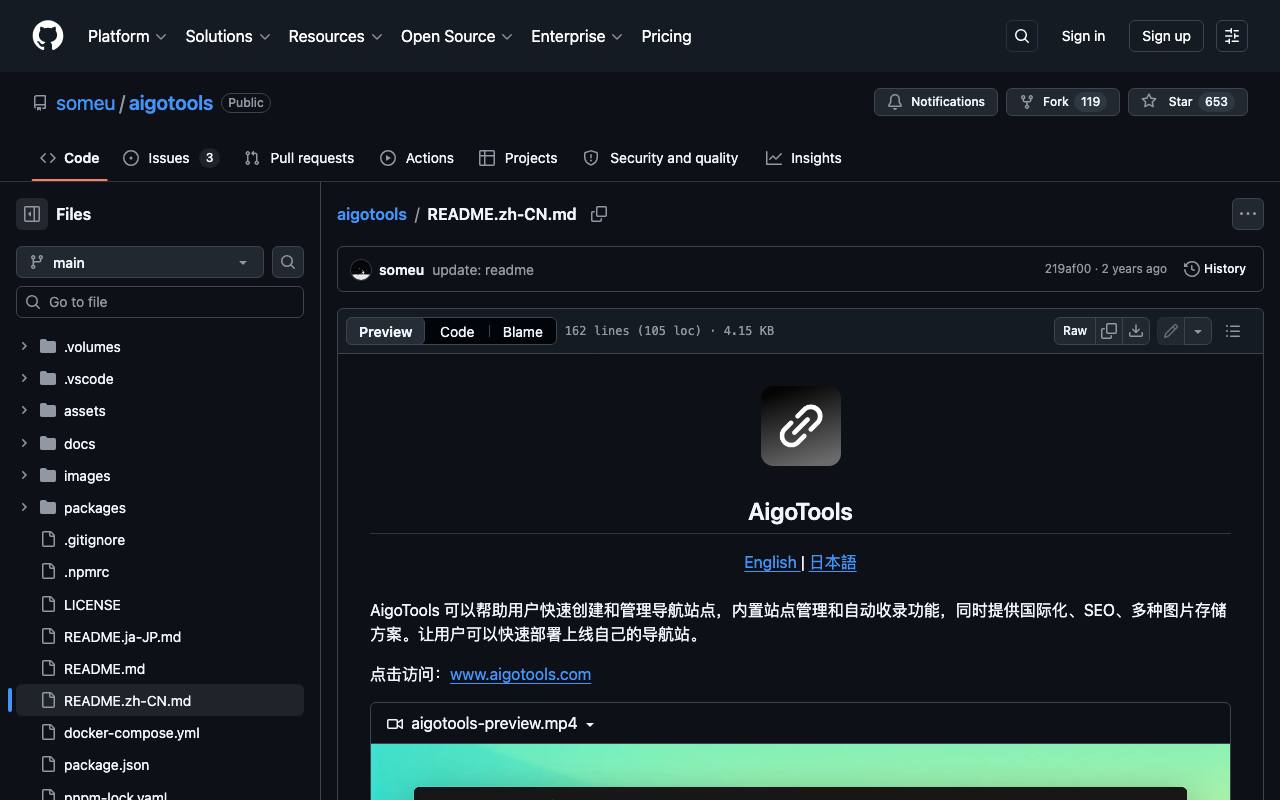Image resolution: width=1280 pixels, height=800 pixels.
Task: Expand the Enterprise navigation menu
Action: pos(577,36)
